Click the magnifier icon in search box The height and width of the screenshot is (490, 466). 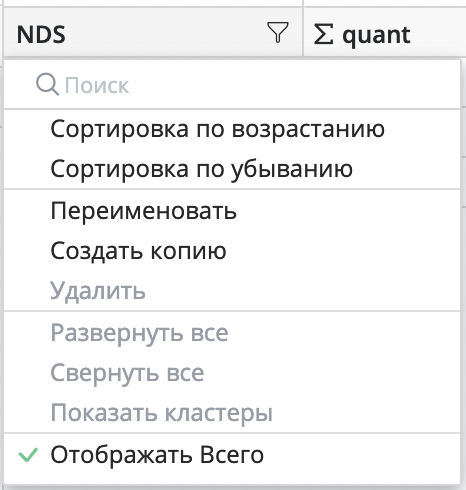47,85
